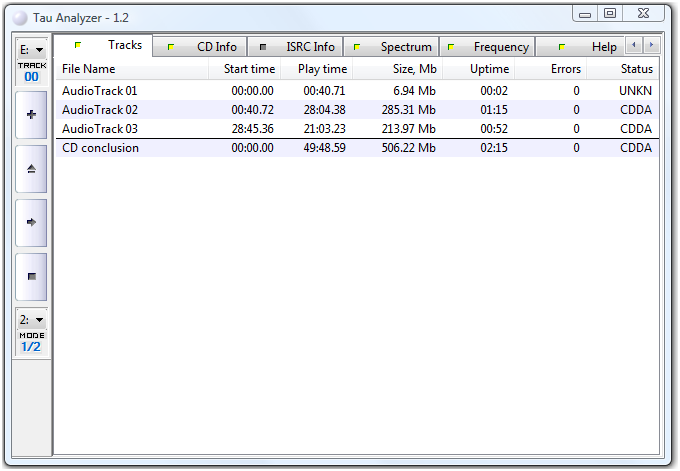Open the Help tab
Screen dimensions: 680x471
590,47
